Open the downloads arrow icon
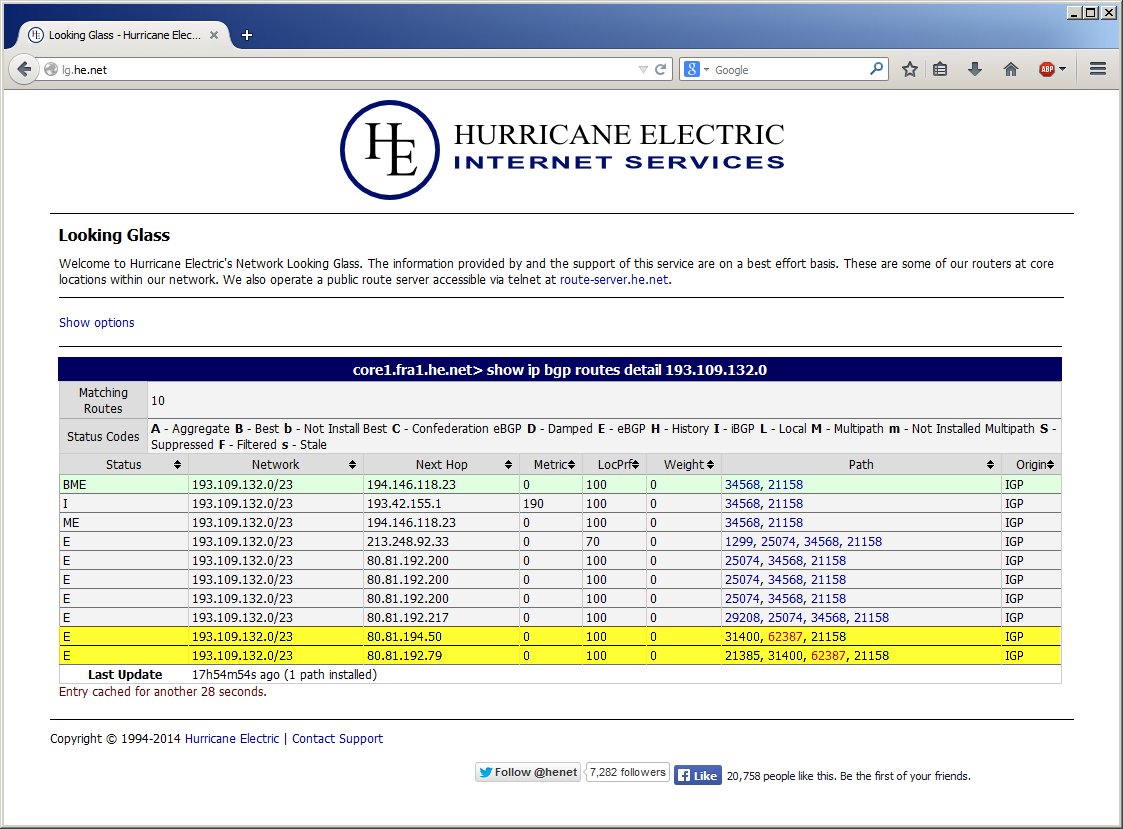Image resolution: width=1123 pixels, height=829 pixels. pyautogui.click(x=975, y=69)
